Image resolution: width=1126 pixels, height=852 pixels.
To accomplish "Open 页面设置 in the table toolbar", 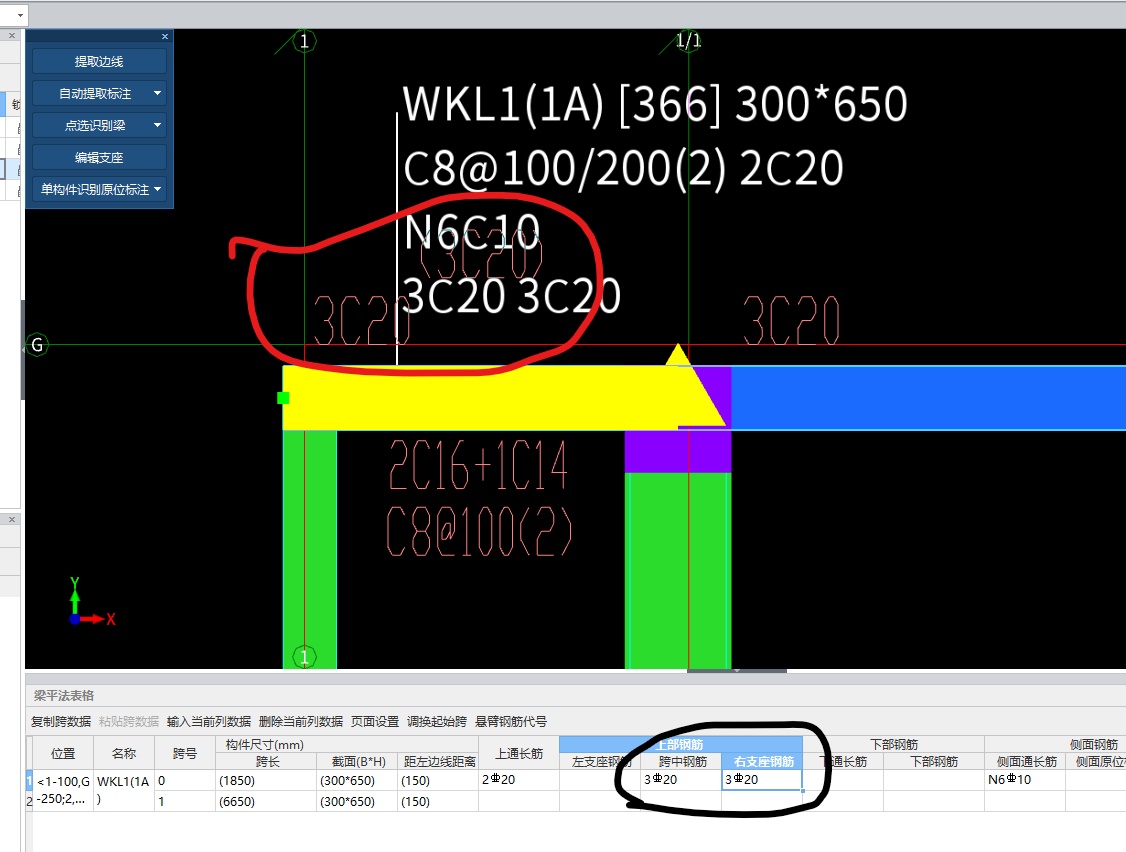I will (375, 721).
